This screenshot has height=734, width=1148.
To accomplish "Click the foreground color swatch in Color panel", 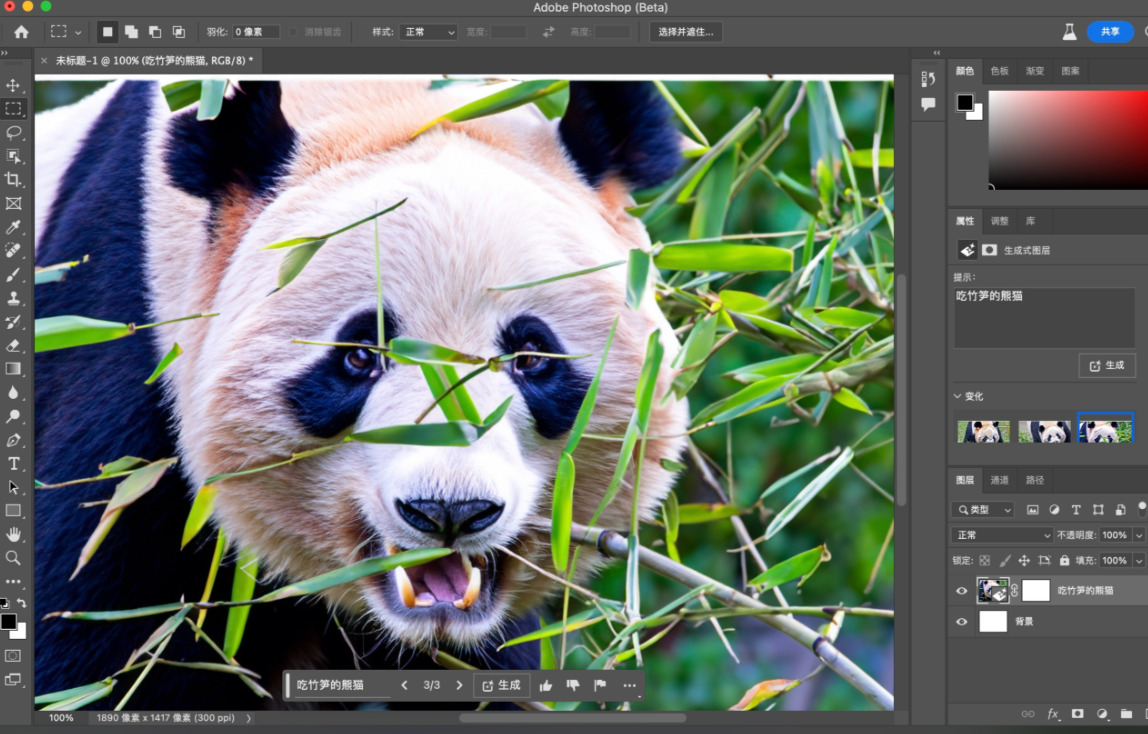I will [x=964, y=103].
